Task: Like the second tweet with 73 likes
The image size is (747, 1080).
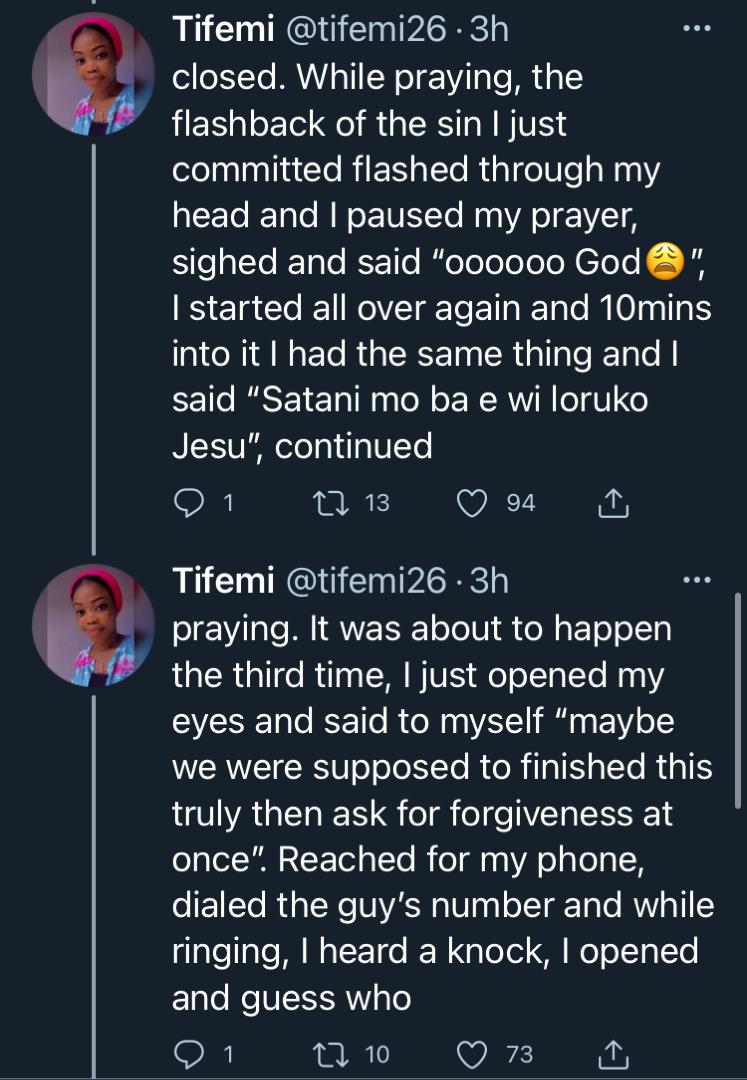Action: (x=472, y=1053)
